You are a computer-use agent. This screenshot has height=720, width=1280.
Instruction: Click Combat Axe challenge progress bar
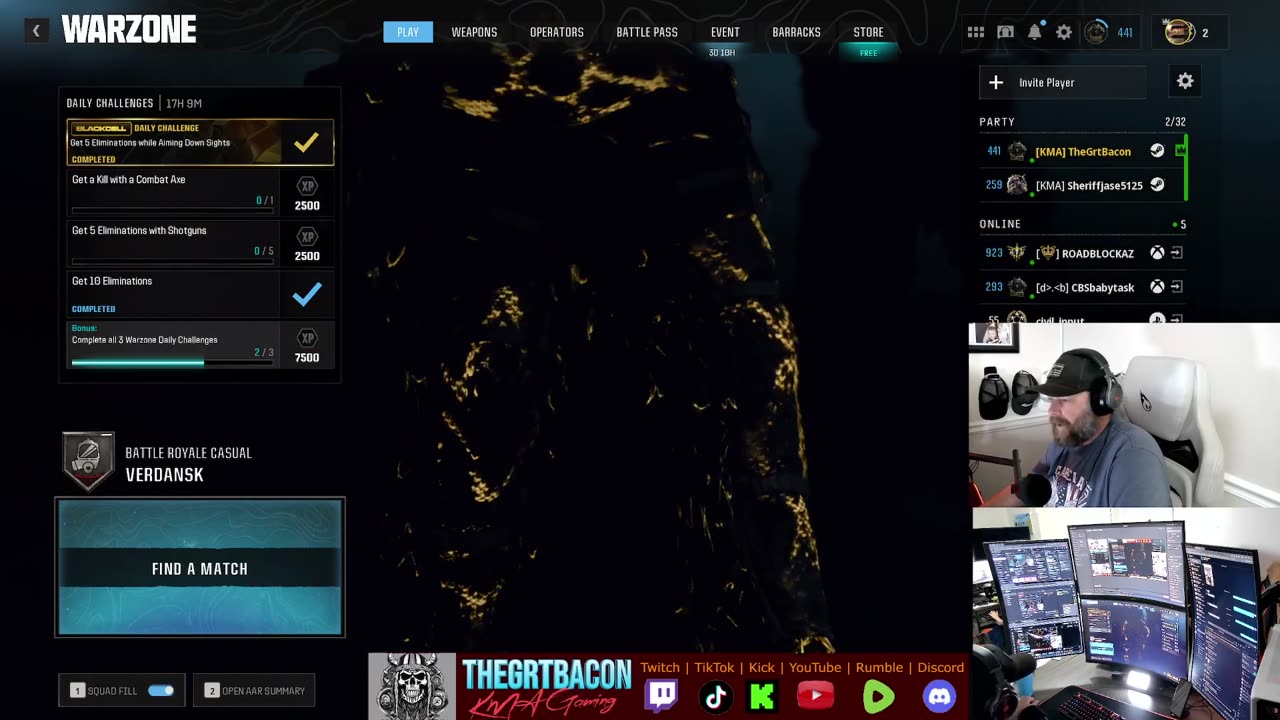172,211
